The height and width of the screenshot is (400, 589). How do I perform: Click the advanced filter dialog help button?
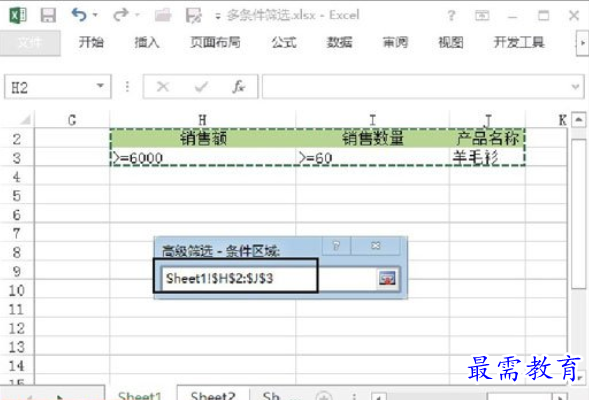336,246
